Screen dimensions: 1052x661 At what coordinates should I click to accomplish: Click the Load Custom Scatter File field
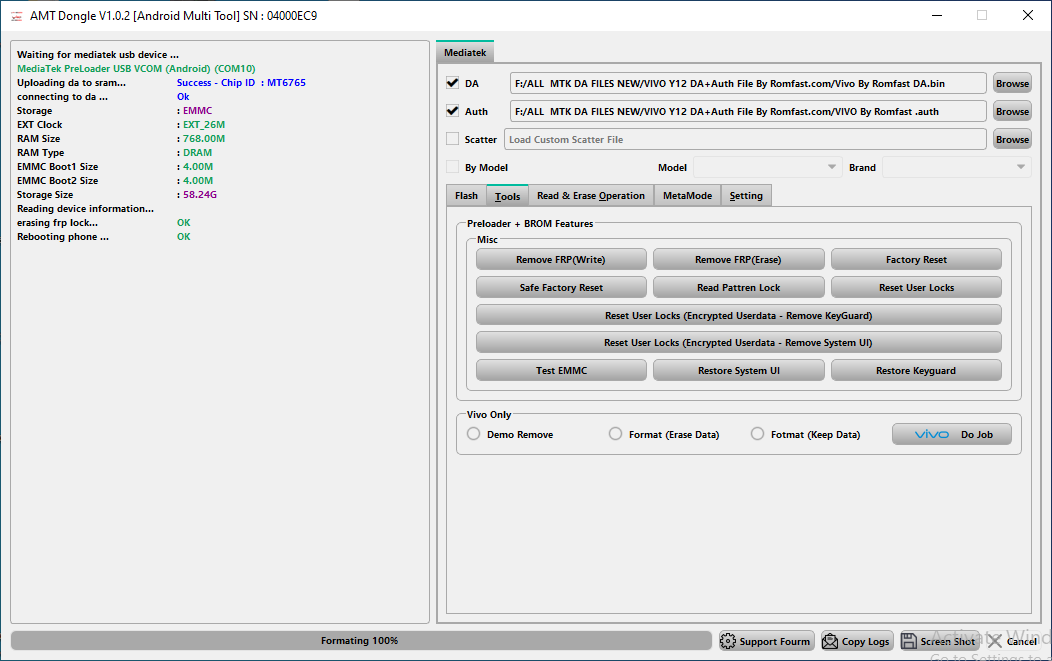click(745, 140)
